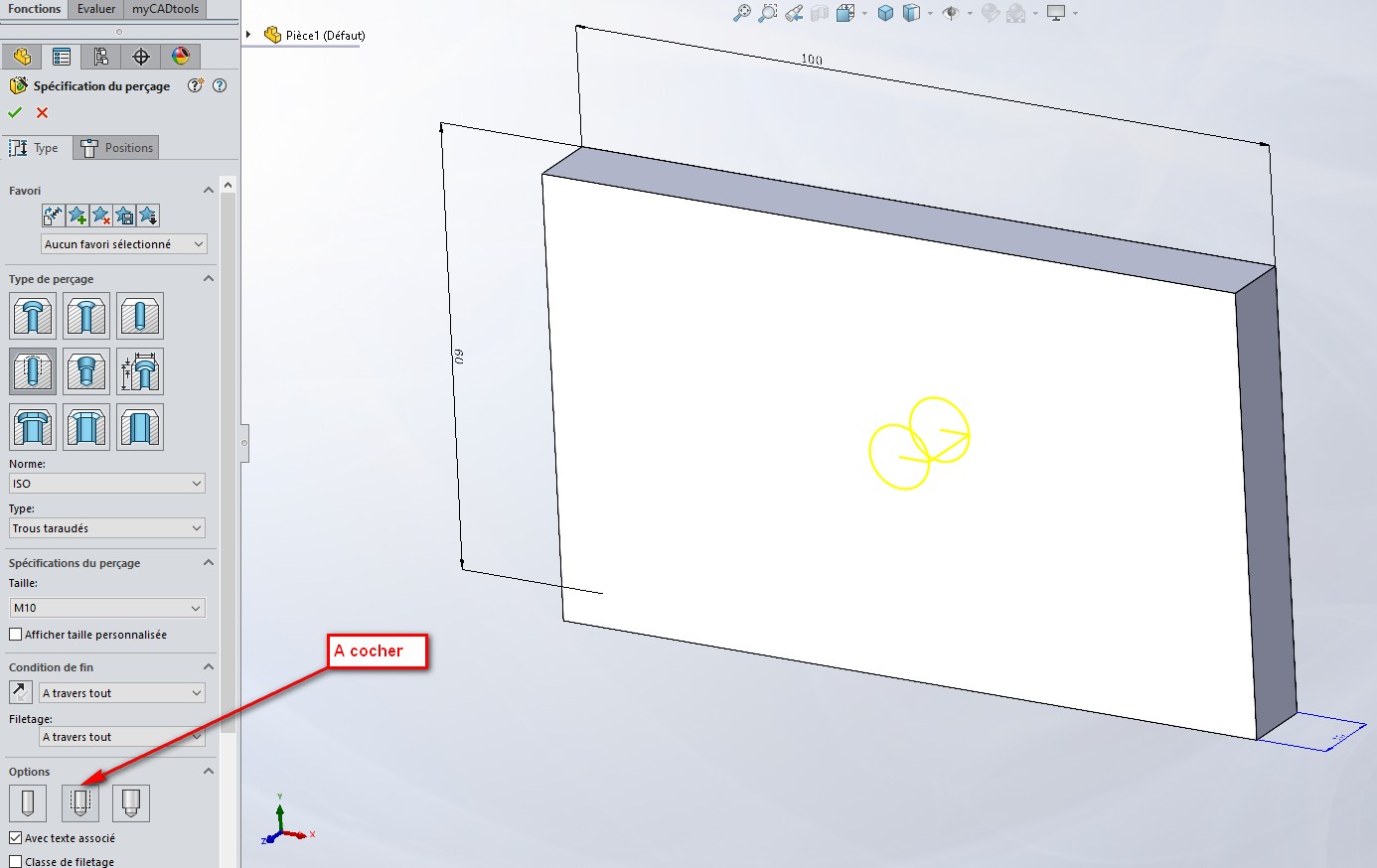Switch to the Positions tab
The image size is (1377, 868).
pos(118,148)
